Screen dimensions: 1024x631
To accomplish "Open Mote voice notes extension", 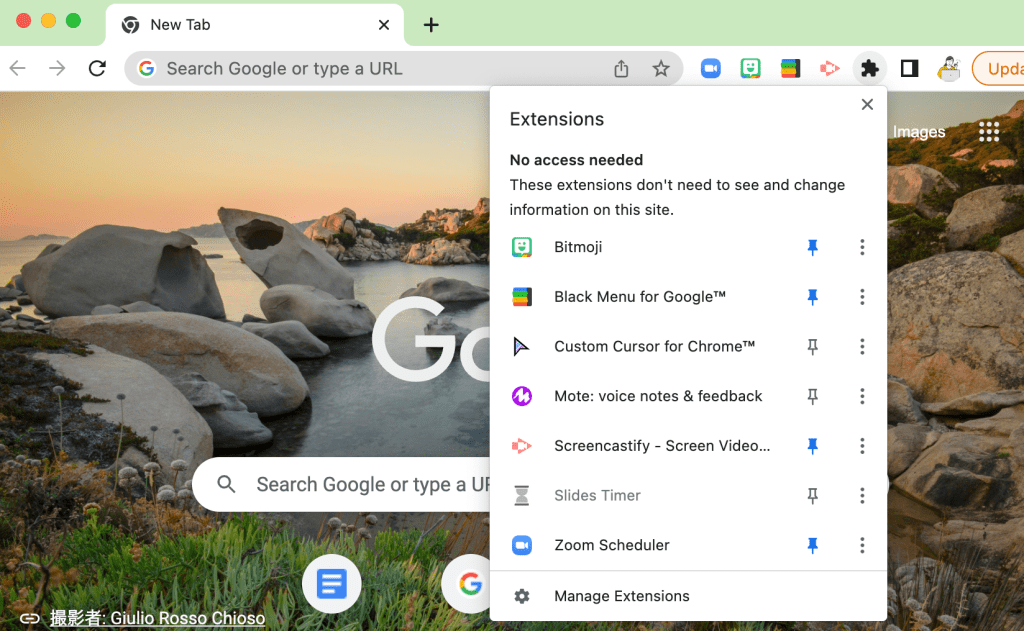I will point(657,396).
